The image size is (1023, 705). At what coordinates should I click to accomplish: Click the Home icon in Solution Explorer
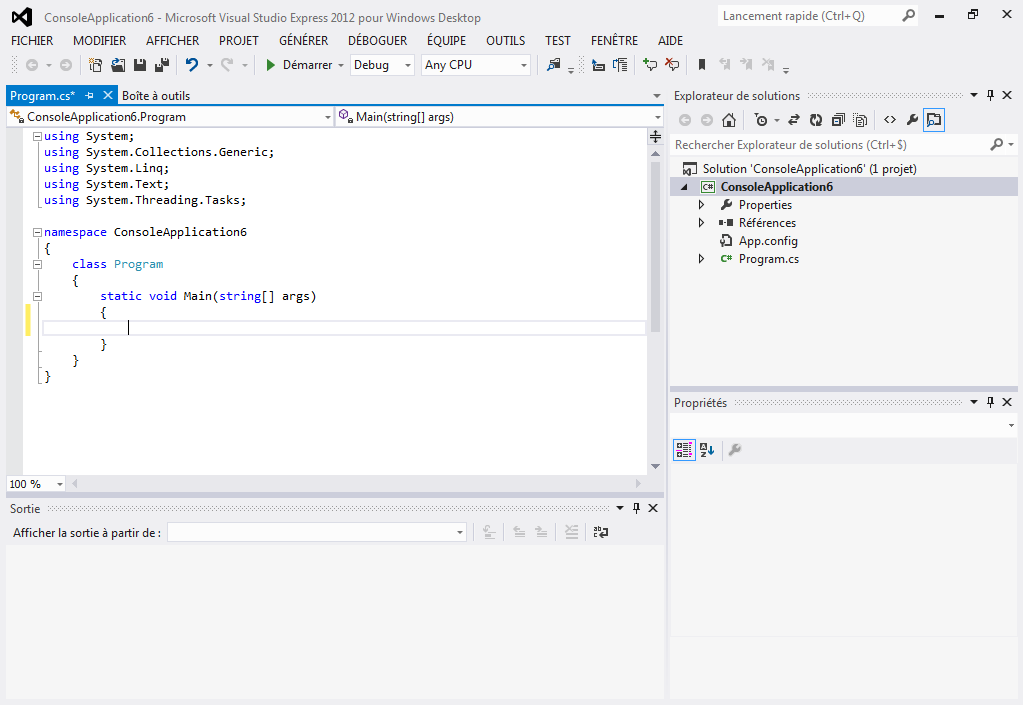click(729, 120)
